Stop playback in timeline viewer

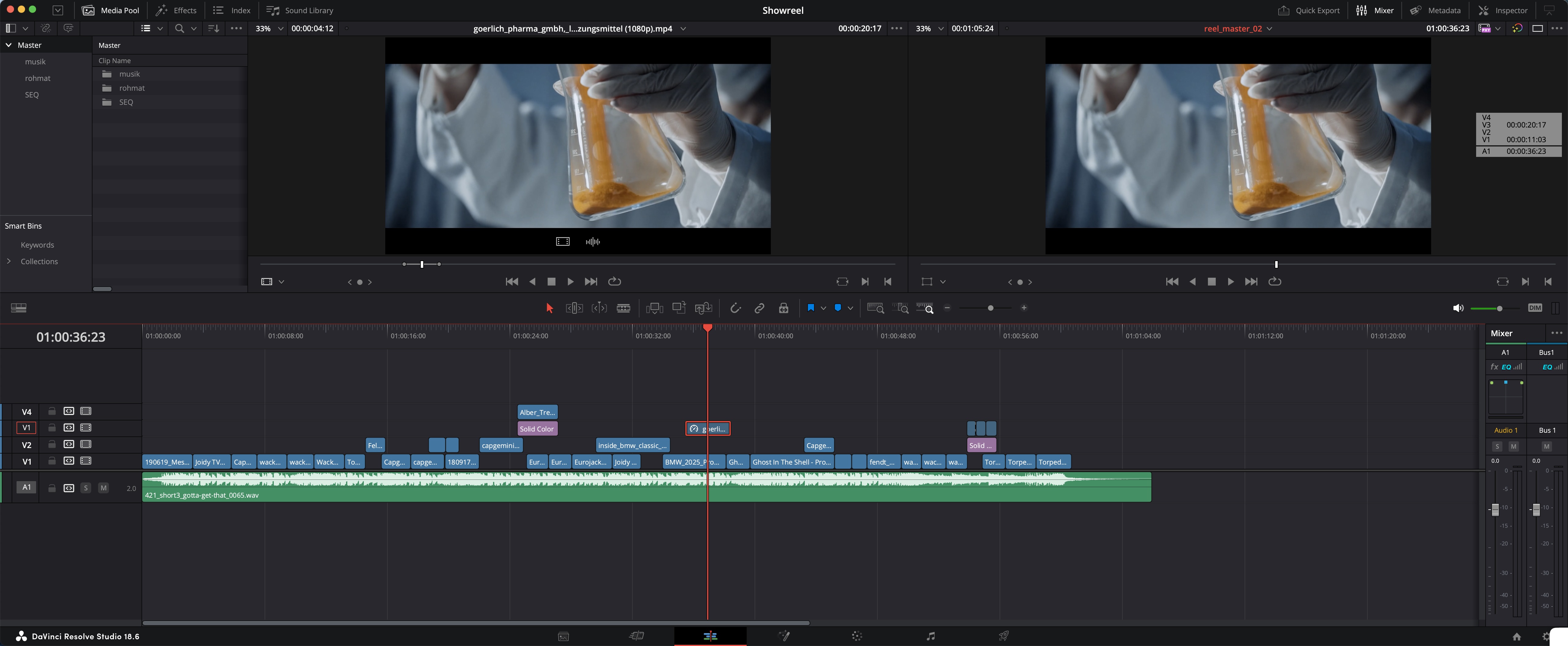coord(1211,281)
